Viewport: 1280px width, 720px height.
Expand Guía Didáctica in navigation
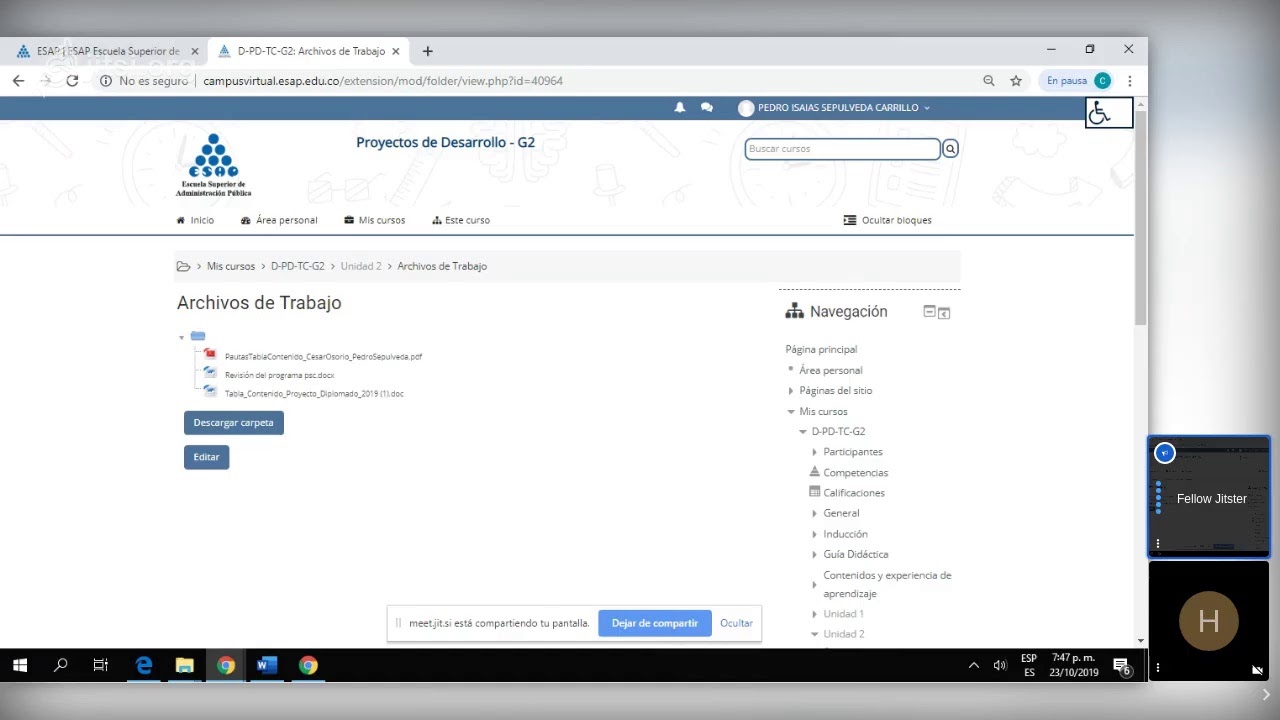815,555
